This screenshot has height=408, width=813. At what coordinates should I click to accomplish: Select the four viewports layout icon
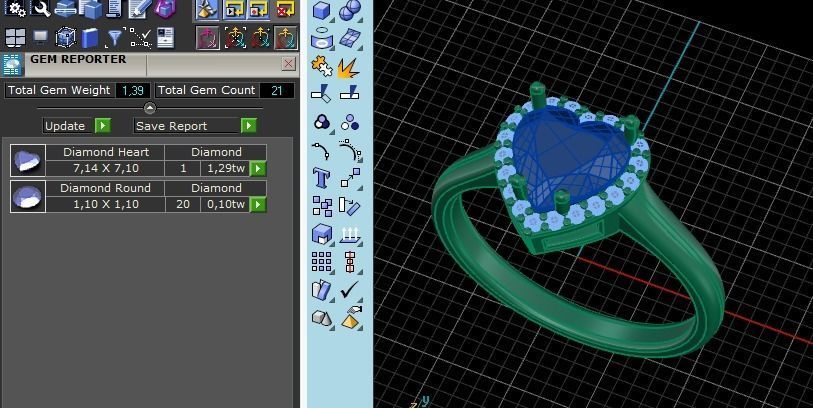[15, 37]
